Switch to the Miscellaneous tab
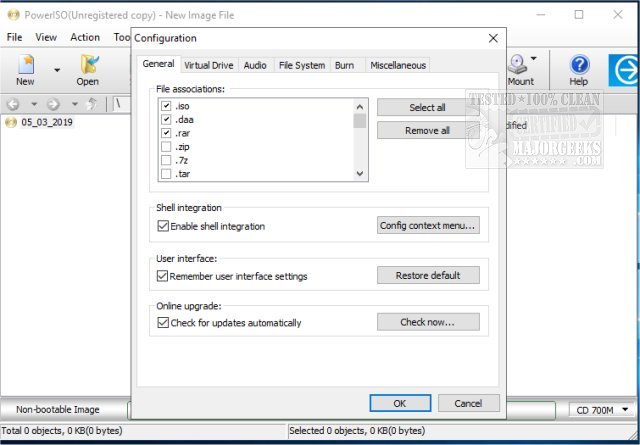The width and height of the screenshot is (640, 445). click(398, 65)
